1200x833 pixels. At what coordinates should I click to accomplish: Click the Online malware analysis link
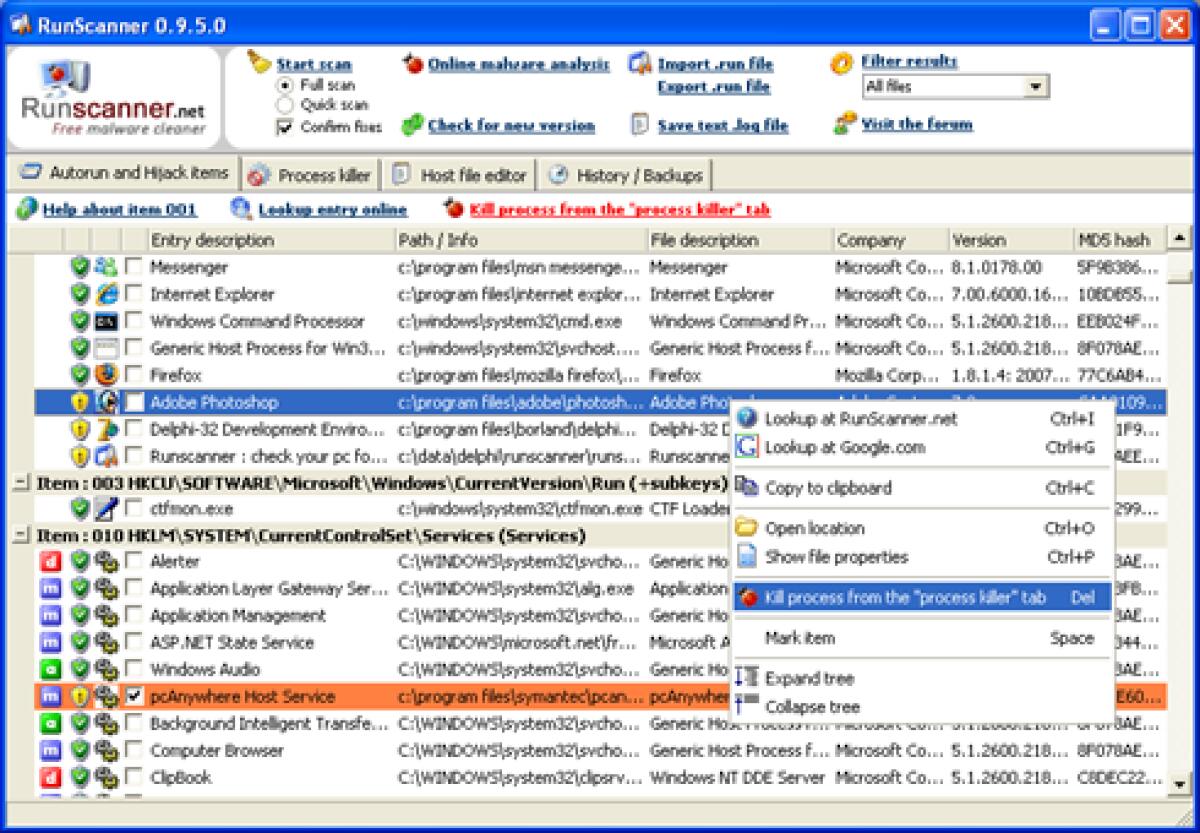[x=518, y=64]
